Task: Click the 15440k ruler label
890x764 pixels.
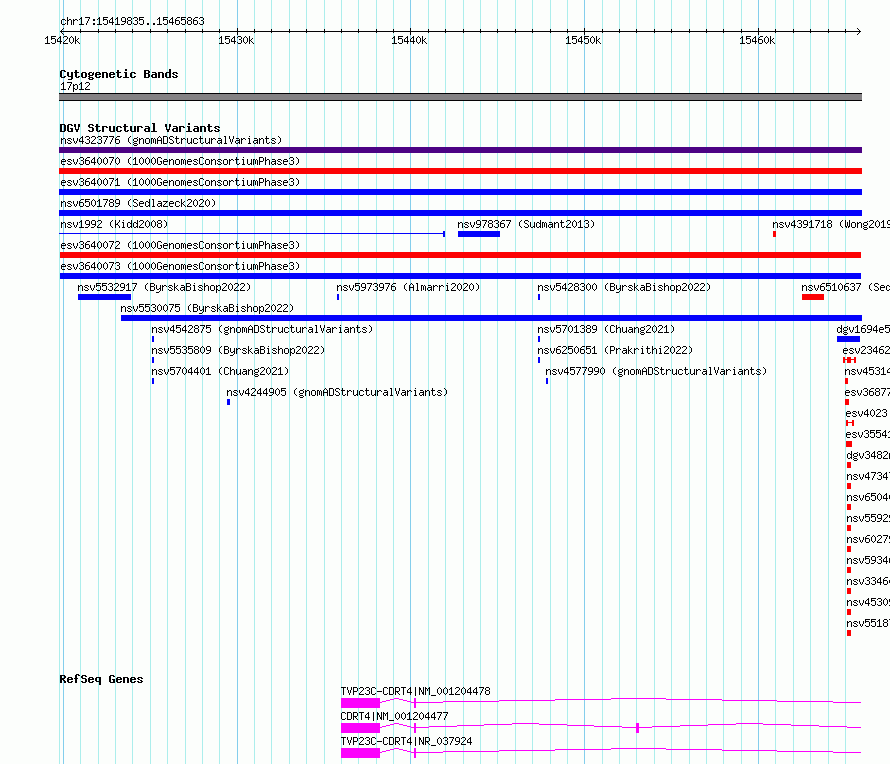Action: click(409, 40)
